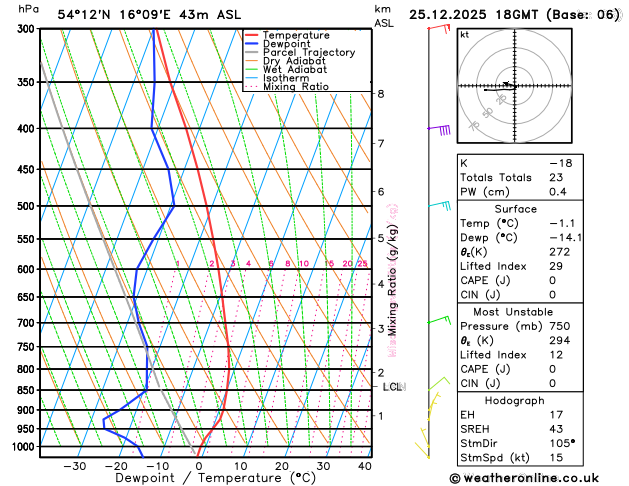
Task: Click the Totals Totals index row
Action: click(520, 177)
